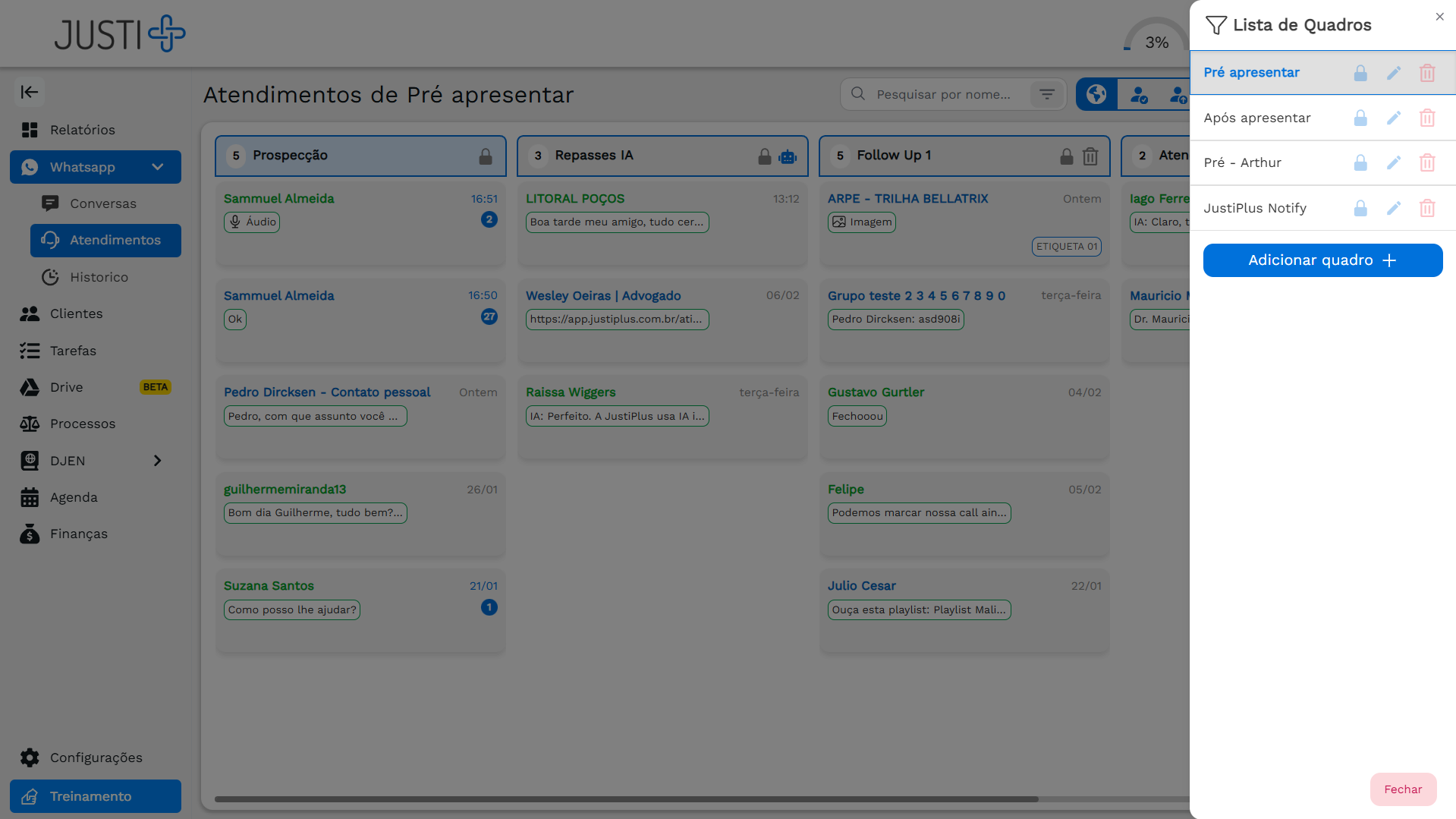
Task: Toggle the lock on Pré apresentar board
Action: tap(1360, 73)
